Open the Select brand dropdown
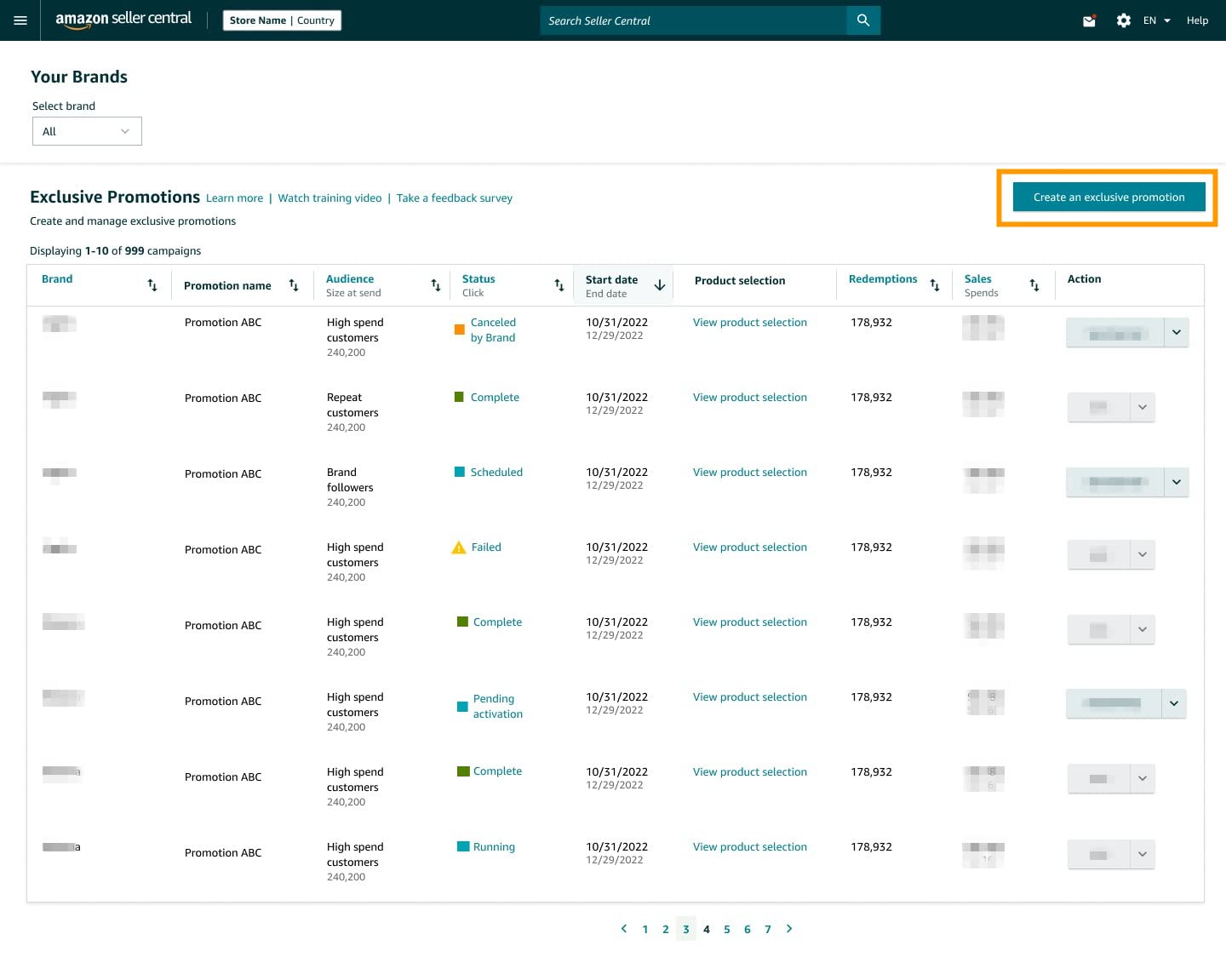Image resolution: width=1226 pixels, height=980 pixels. pyautogui.click(x=87, y=131)
